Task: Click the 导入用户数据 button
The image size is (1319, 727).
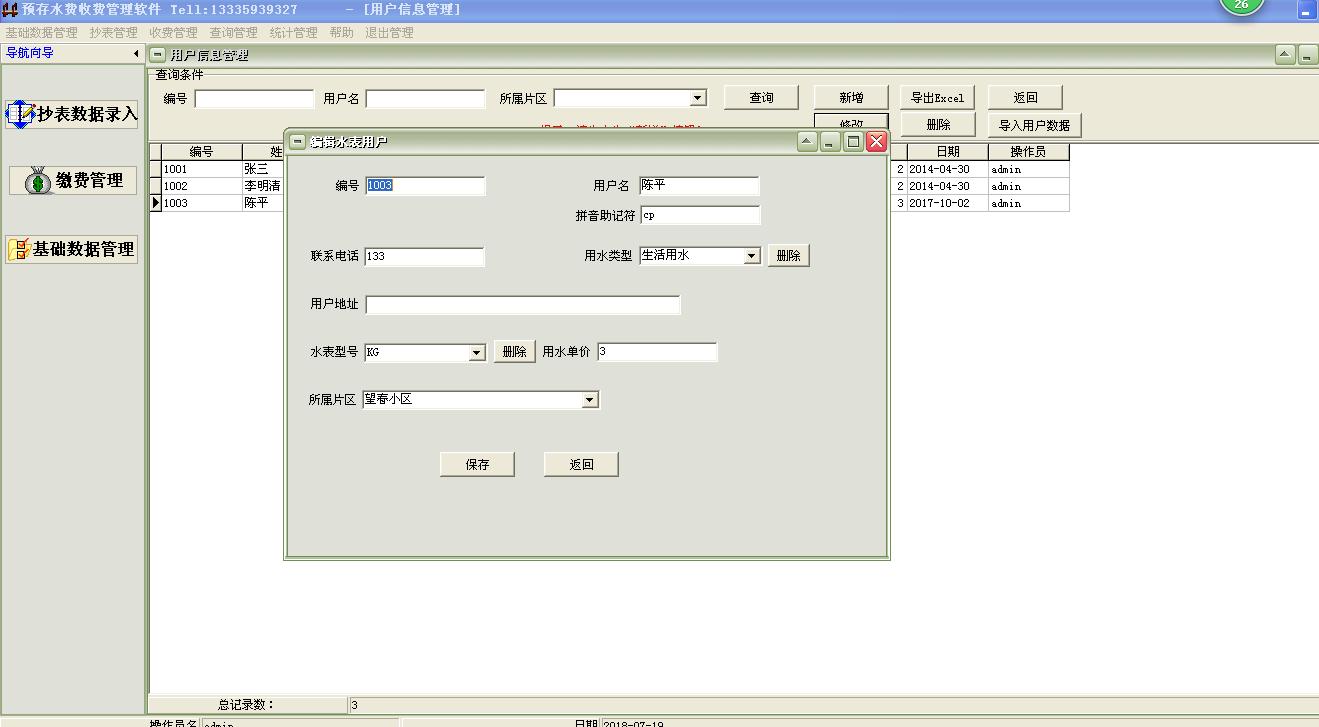Action: click(1034, 125)
